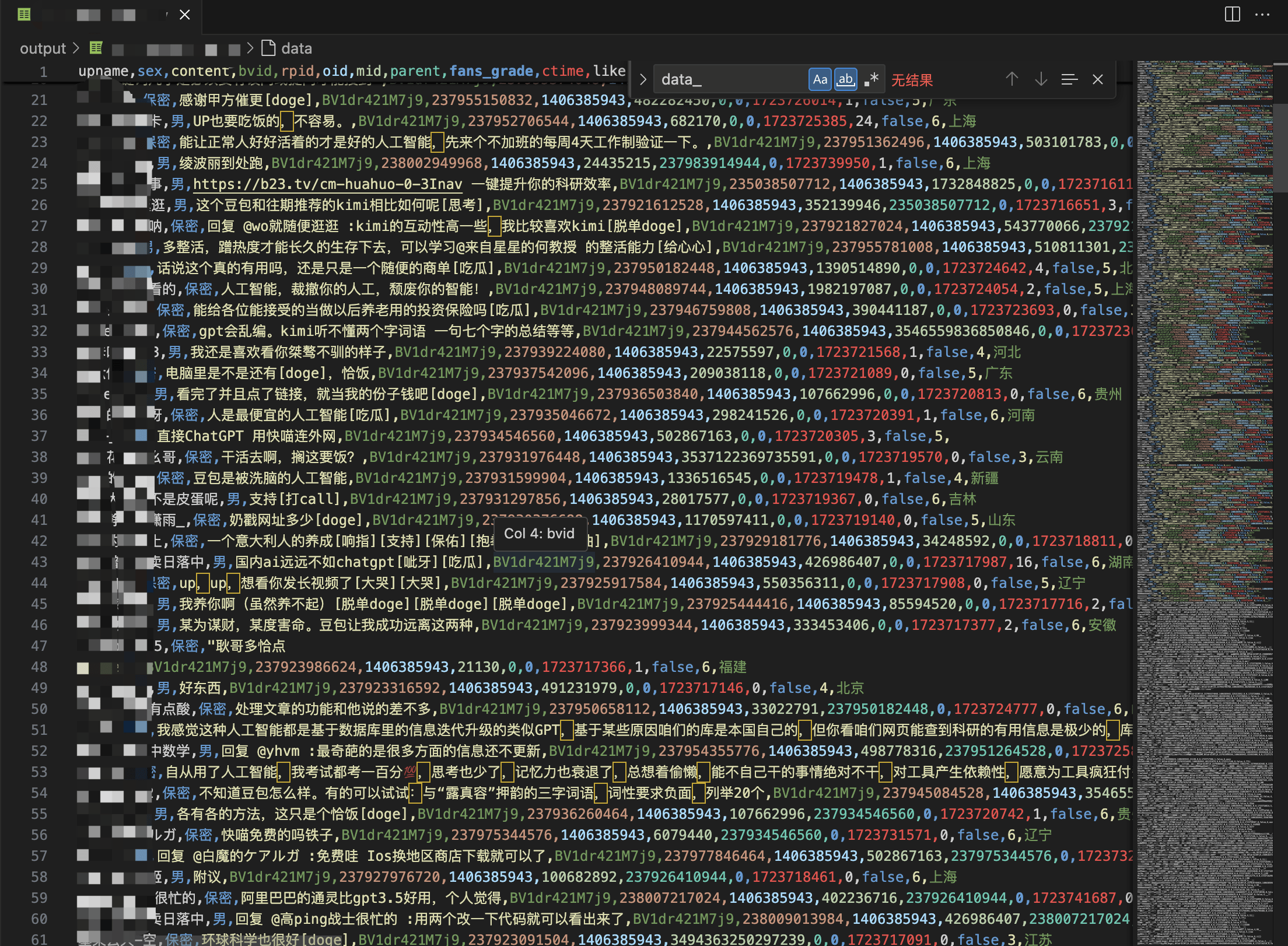The image size is (1288, 946).
Task: Click line number 37 in gutter
Action: pyautogui.click(x=39, y=436)
